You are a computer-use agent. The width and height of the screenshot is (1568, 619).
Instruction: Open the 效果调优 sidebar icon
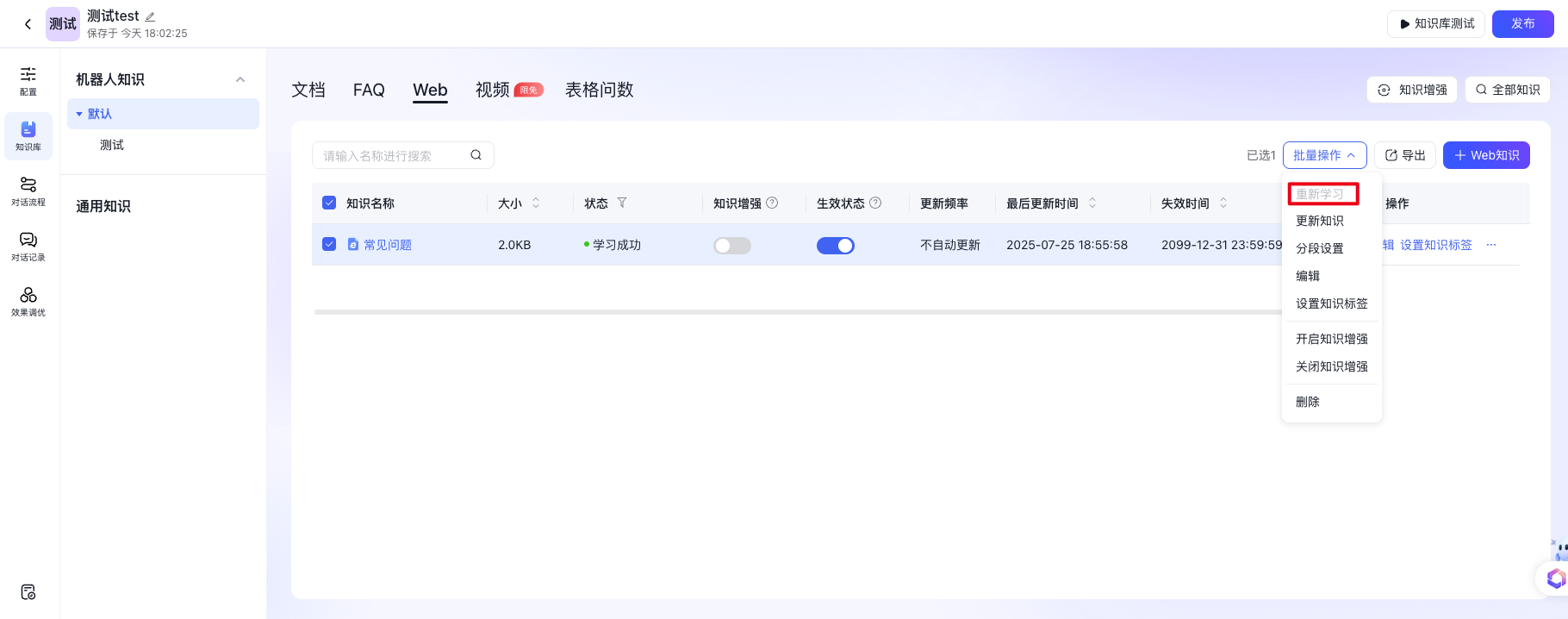click(28, 302)
